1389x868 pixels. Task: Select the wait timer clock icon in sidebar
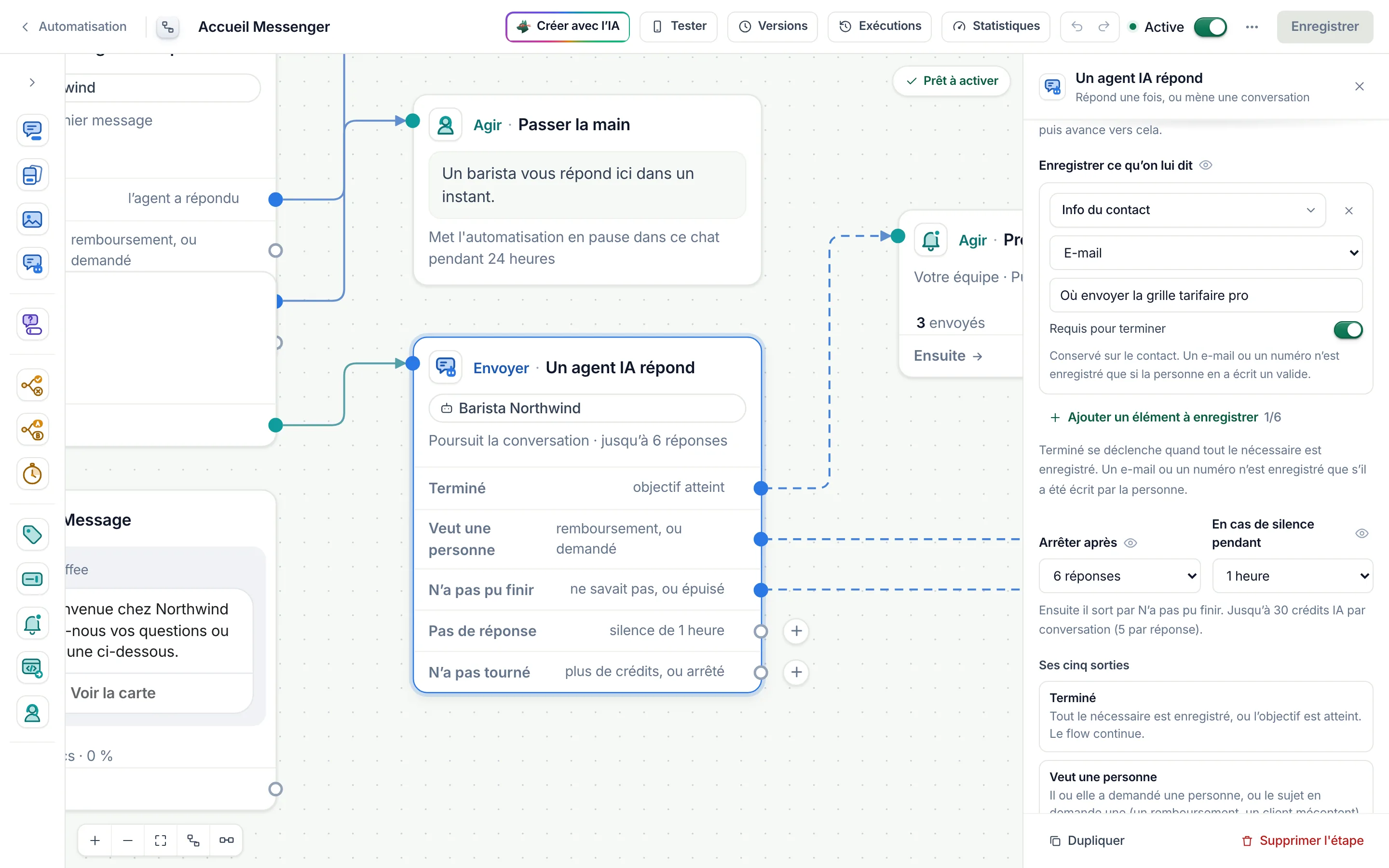click(x=32, y=474)
